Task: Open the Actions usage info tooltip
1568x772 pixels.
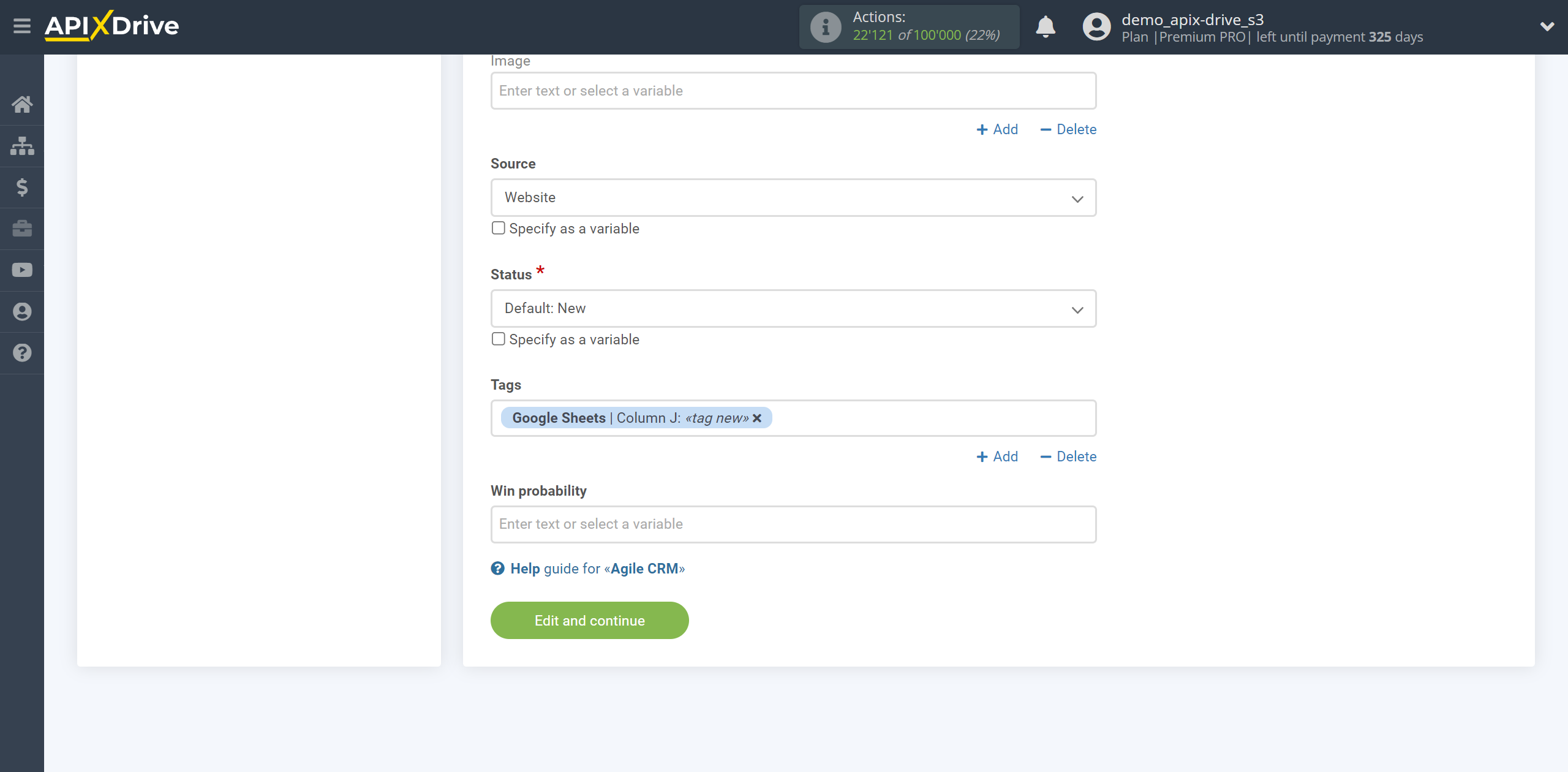Action: tap(824, 27)
